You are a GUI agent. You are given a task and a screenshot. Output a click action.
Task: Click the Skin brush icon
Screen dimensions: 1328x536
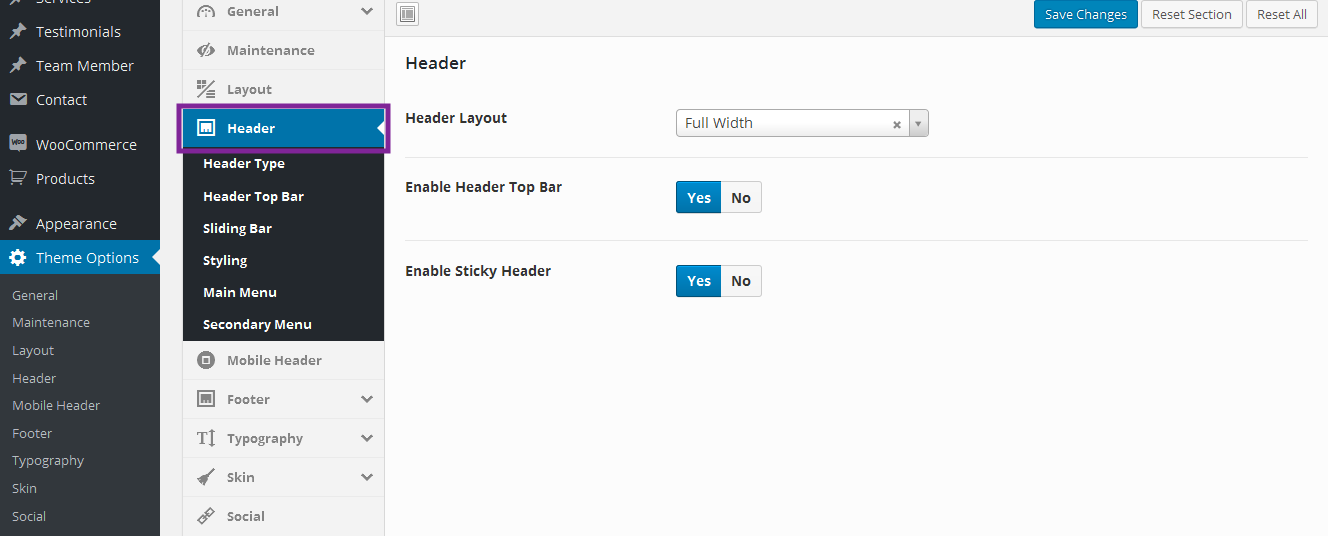206,477
